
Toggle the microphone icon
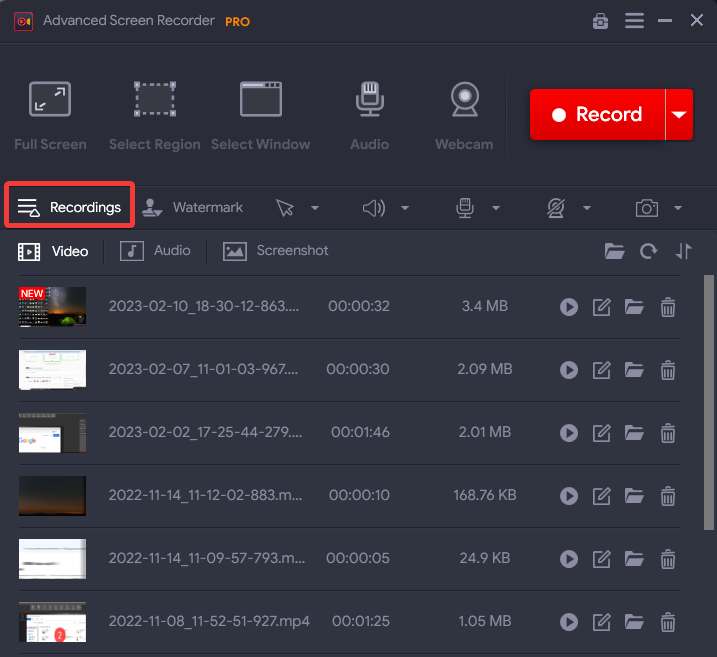coord(465,208)
